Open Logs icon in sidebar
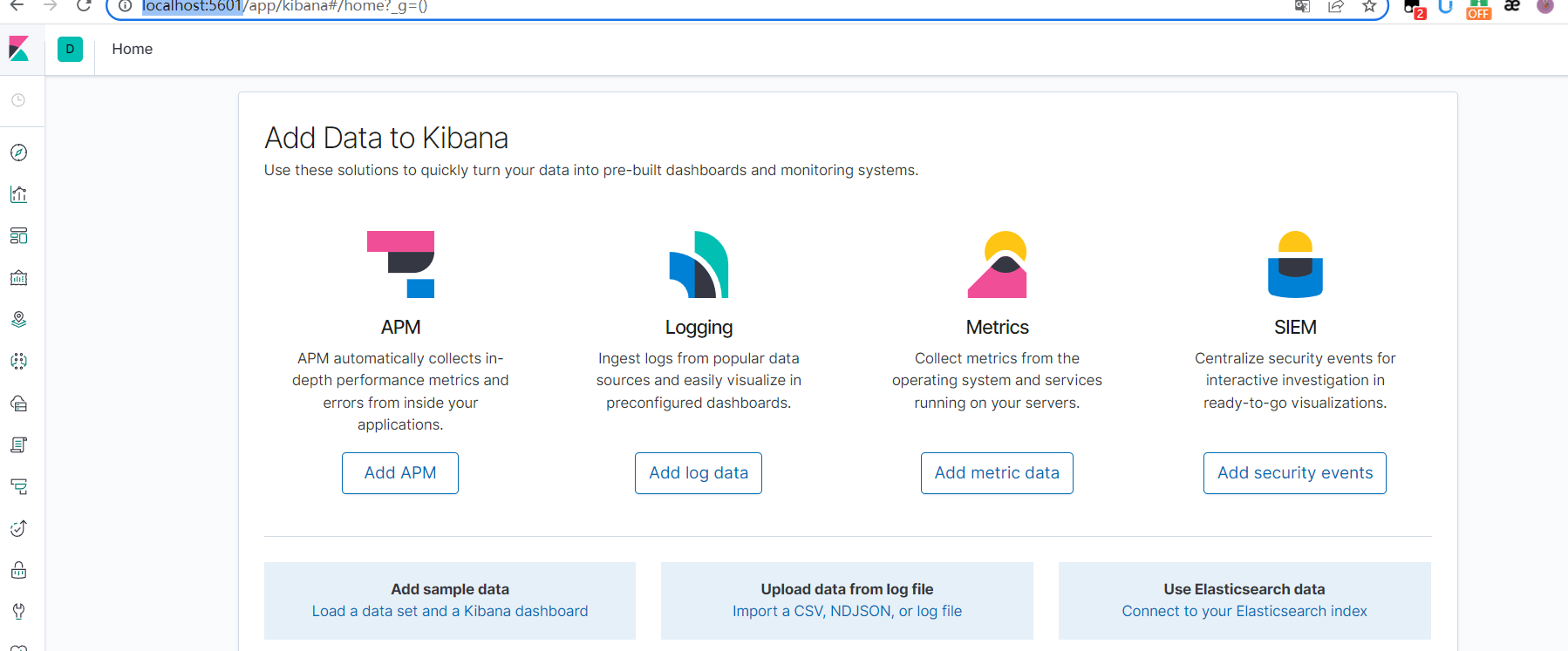Viewport: 1568px width, 651px height. [18, 444]
